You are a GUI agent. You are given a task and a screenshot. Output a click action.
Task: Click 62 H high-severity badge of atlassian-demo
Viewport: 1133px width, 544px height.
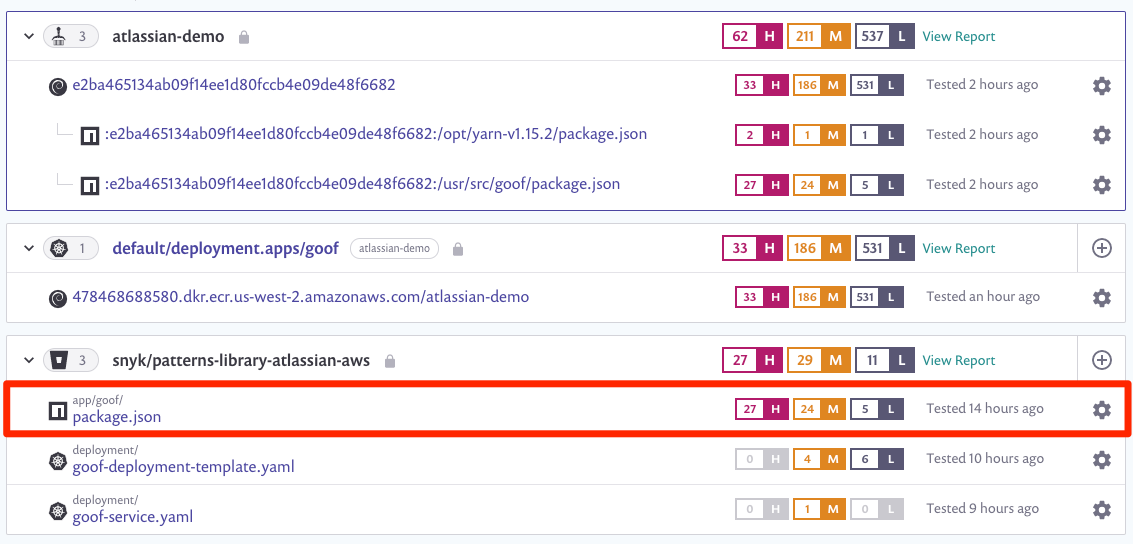click(752, 36)
